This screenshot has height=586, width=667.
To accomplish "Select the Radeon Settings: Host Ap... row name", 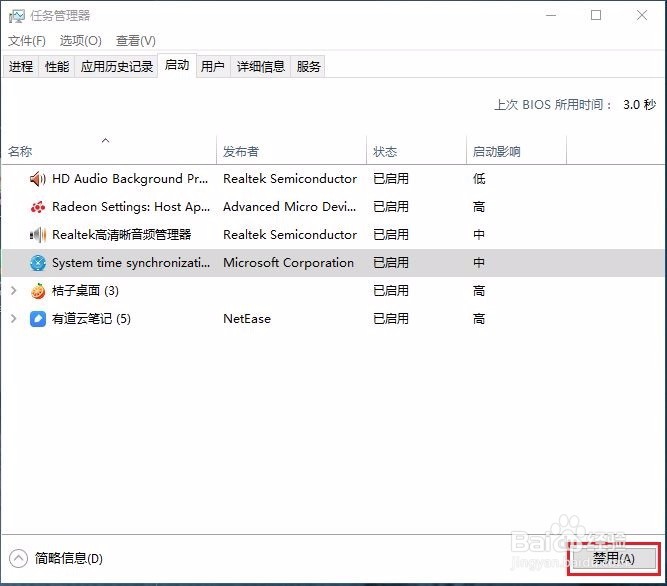I will [x=131, y=207].
